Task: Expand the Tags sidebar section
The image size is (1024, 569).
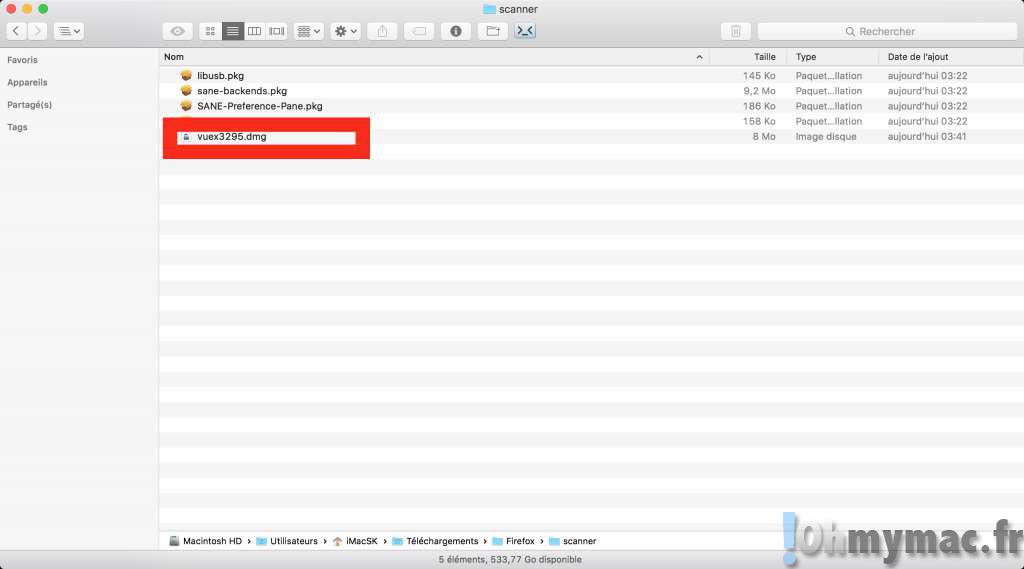Action: (x=17, y=127)
